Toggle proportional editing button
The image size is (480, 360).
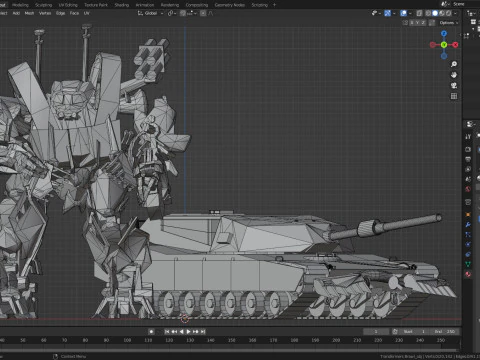point(203,13)
